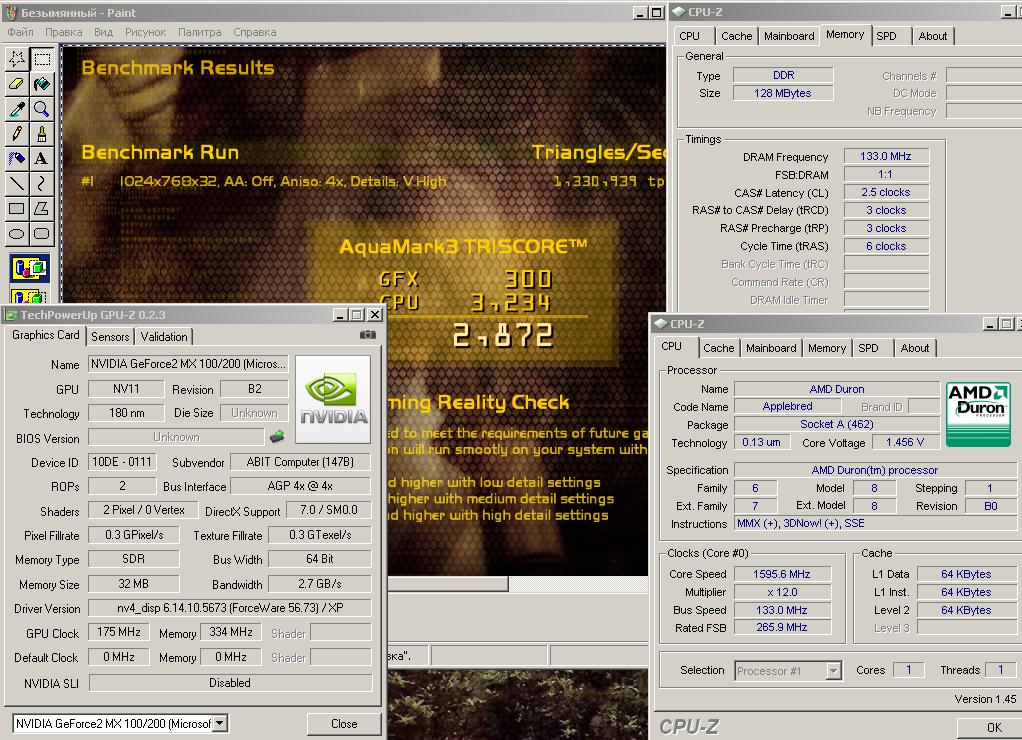Open the Рисунок menu in Paint

click(145, 32)
